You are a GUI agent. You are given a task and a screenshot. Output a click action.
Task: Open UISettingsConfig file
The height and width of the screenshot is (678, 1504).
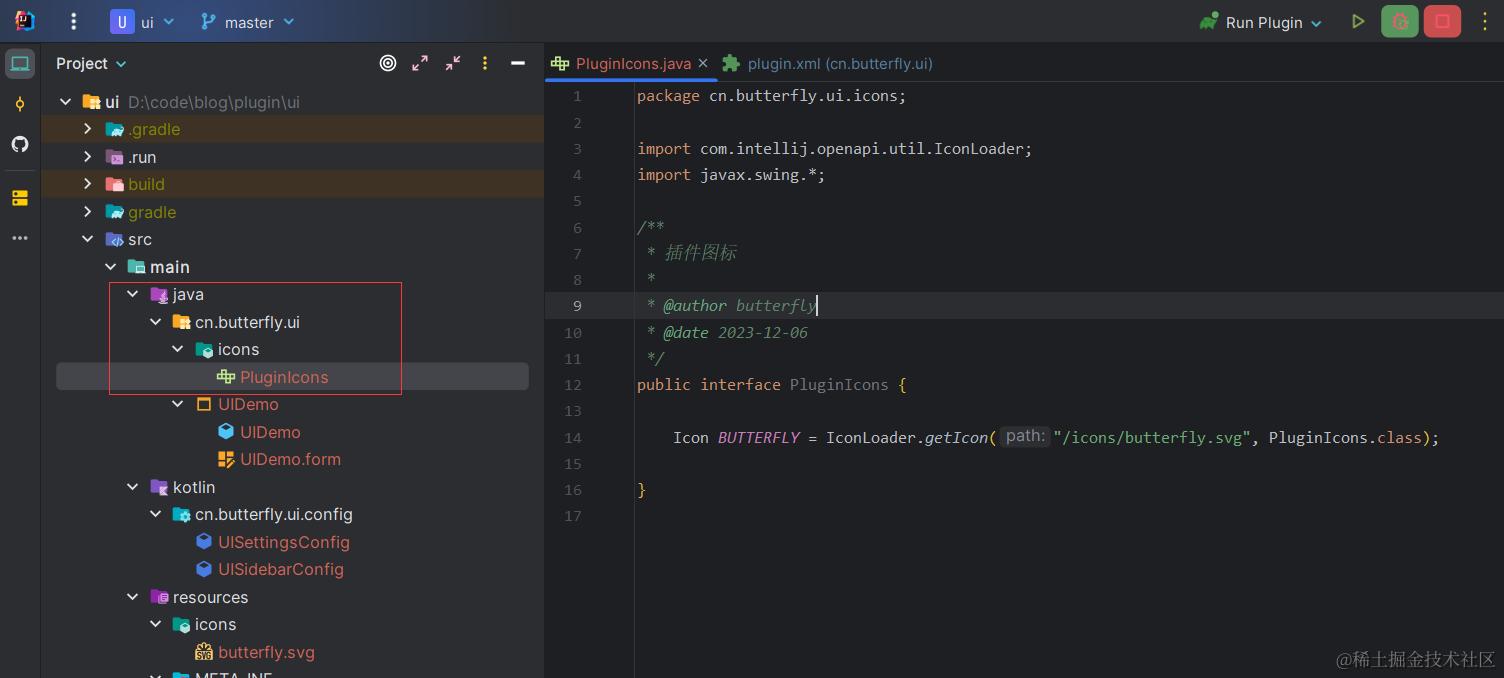[x=284, y=542]
